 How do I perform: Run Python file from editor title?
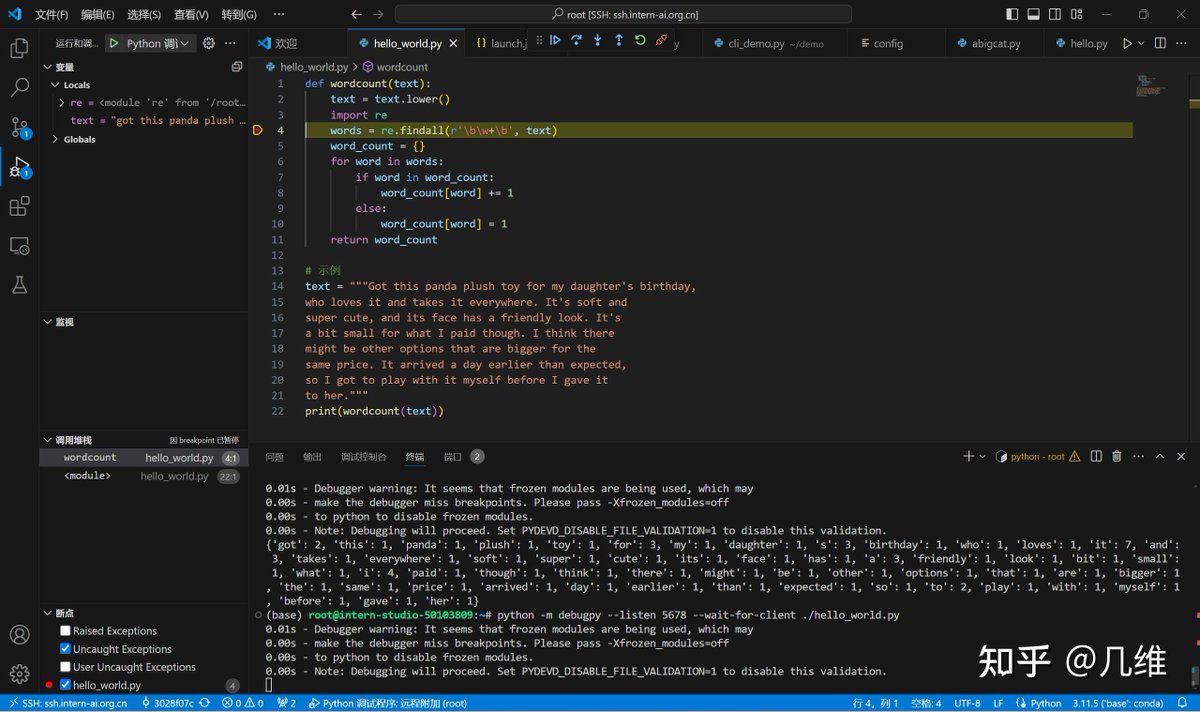pyautogui.click(x=1127, y=43)
